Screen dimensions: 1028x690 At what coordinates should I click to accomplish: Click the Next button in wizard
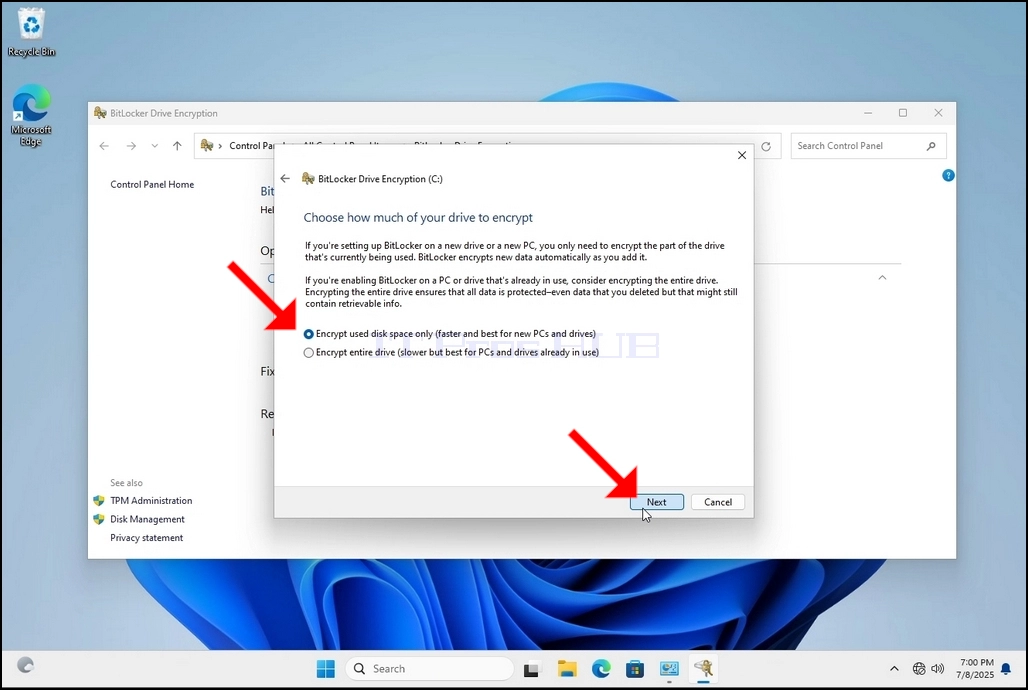(x=656, y=502)
